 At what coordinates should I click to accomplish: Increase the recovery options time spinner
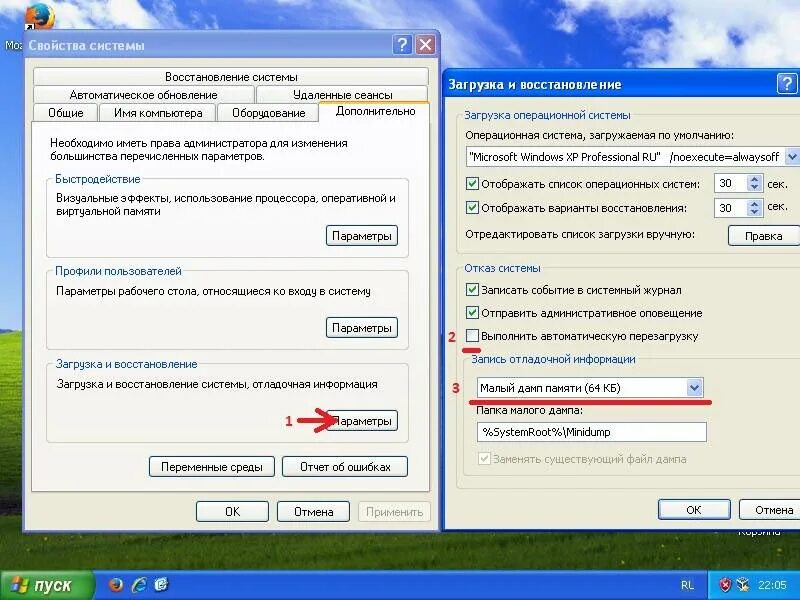coord(755,204)
